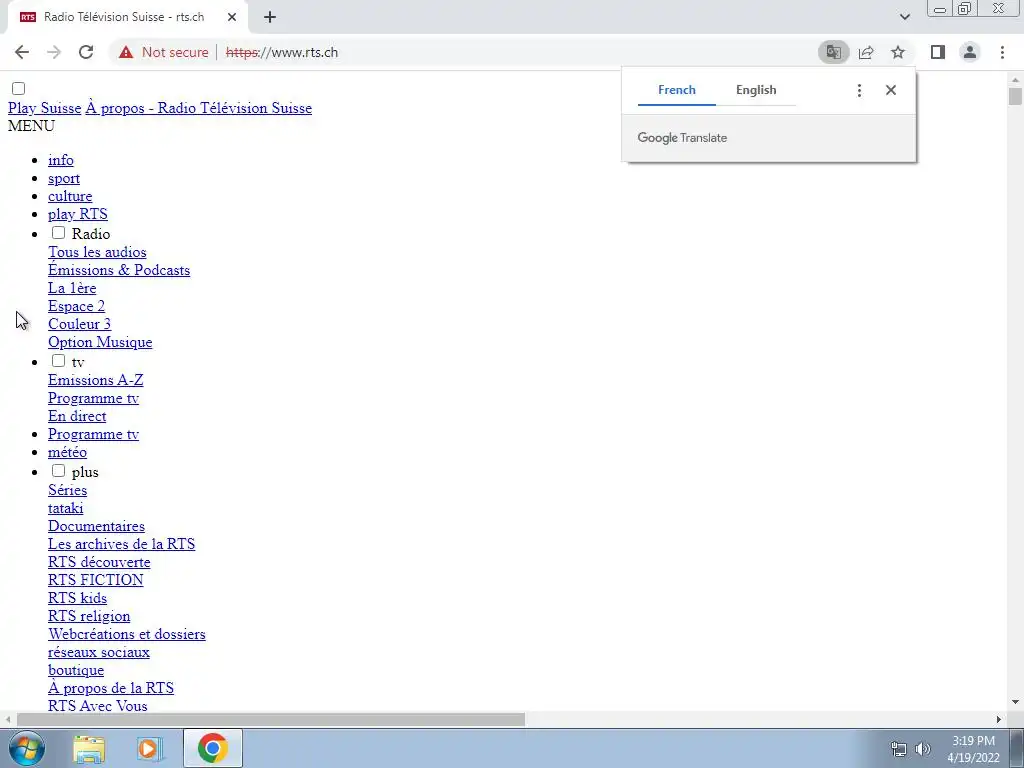Share this page using the share icon

pyautogui.click(x=866, y=52)
